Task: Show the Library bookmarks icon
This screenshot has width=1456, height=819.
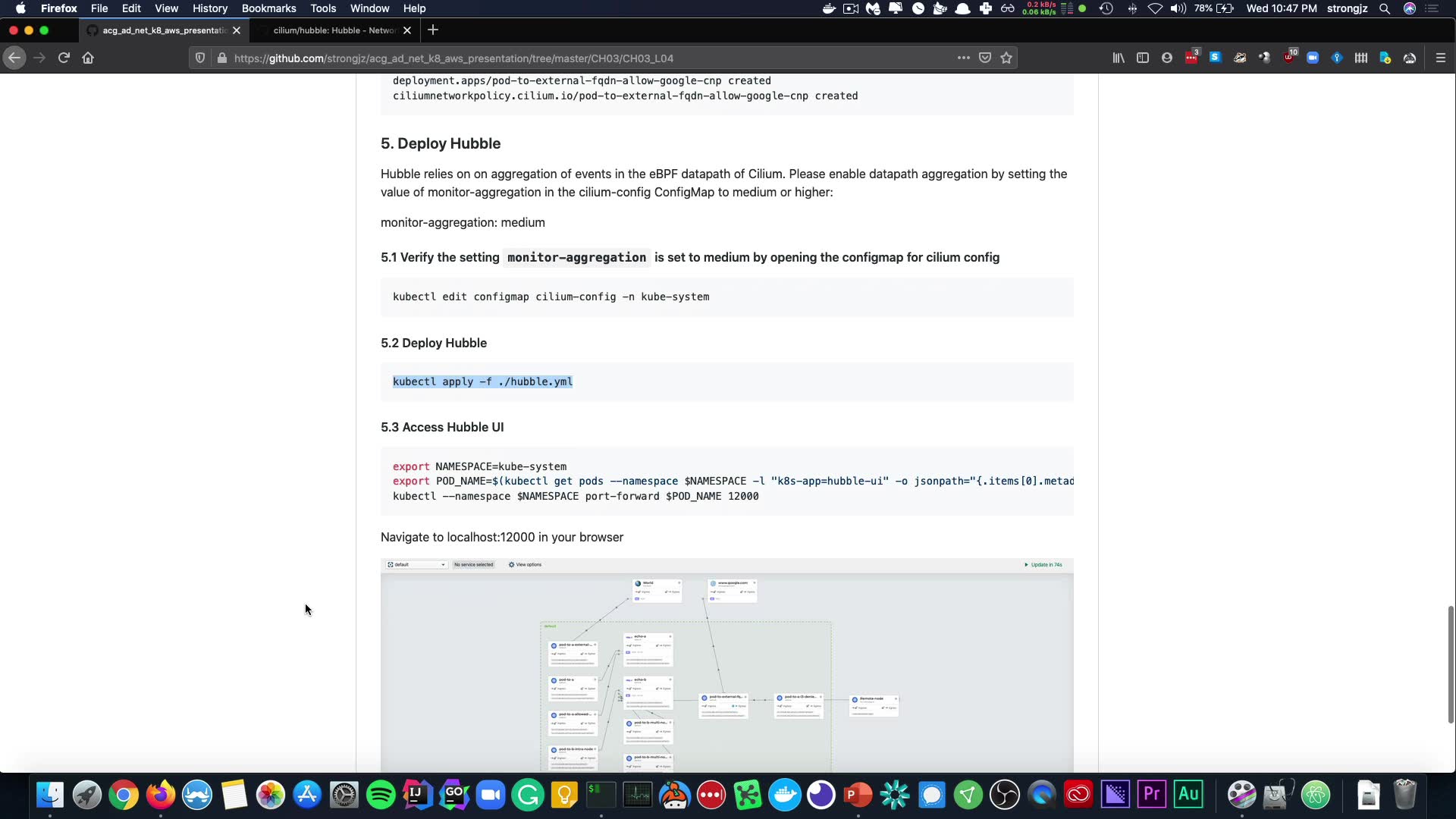Action: (x=1119, y=58)
